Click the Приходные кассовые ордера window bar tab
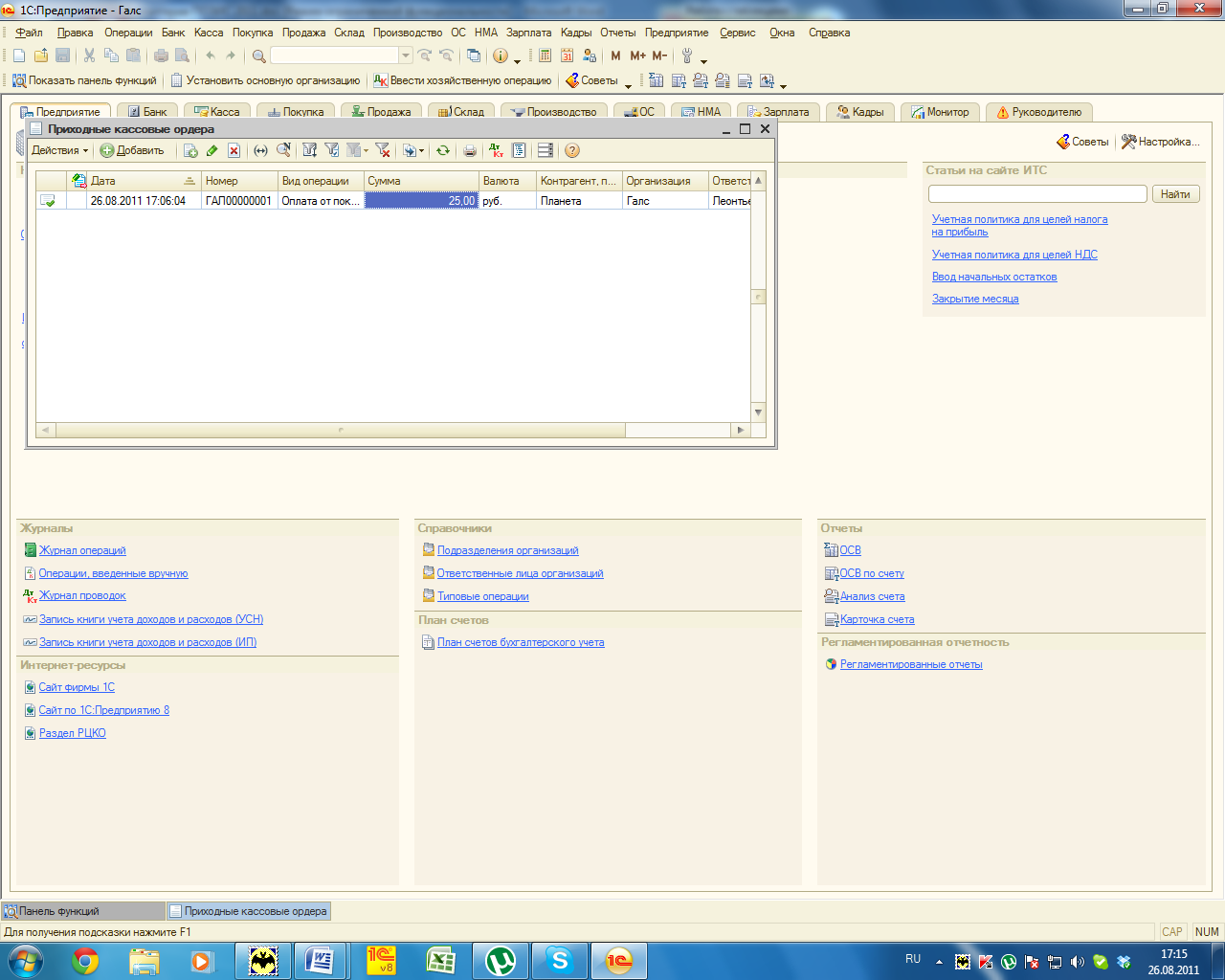 [x=249, y=911]
